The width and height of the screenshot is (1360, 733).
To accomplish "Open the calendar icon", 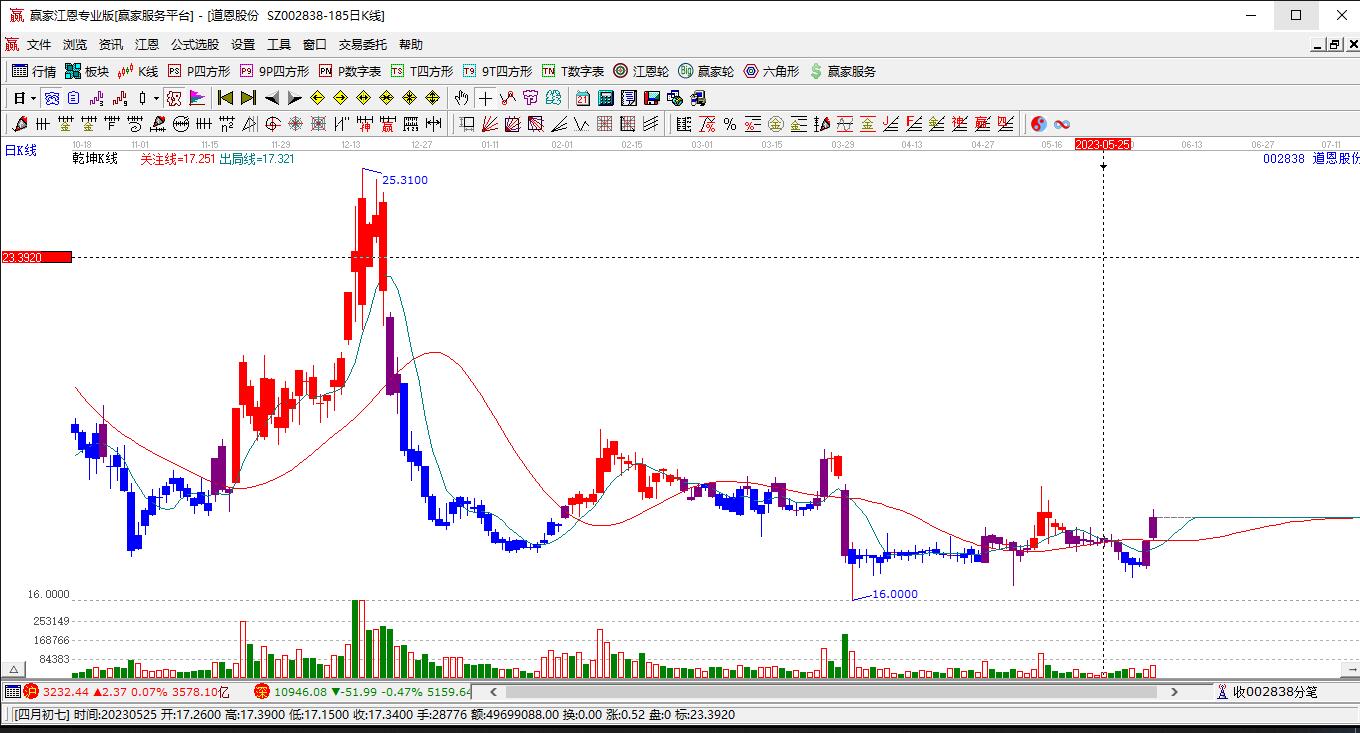I will click(x=583, y=98).
